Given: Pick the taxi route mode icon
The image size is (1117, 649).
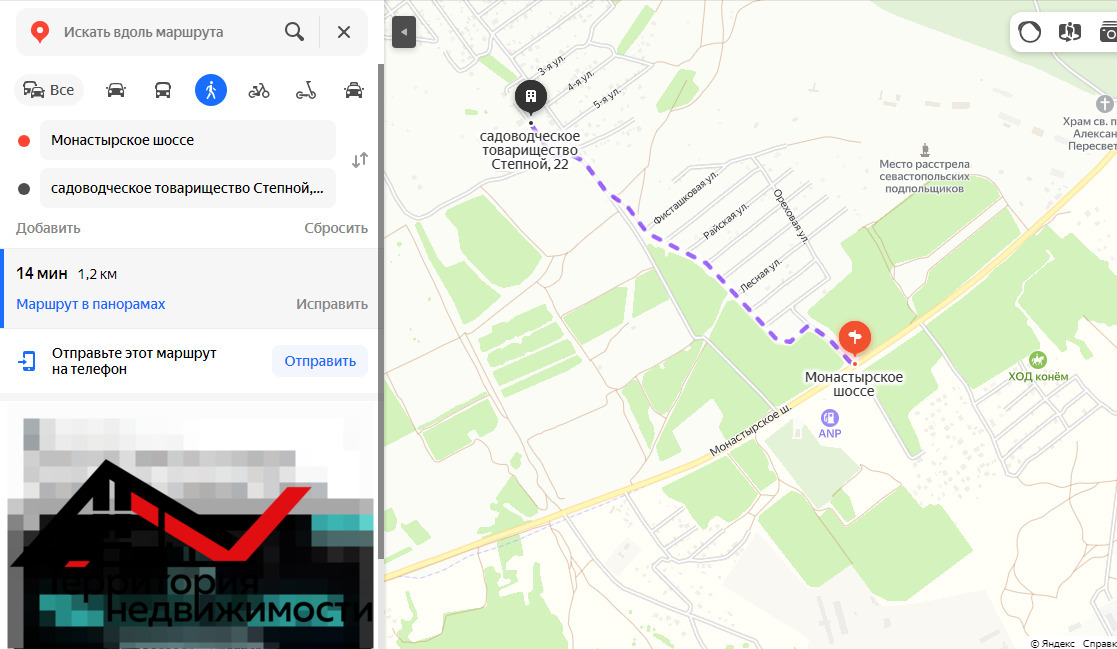Looking at the screenshot, I should (x=353, y=90).
